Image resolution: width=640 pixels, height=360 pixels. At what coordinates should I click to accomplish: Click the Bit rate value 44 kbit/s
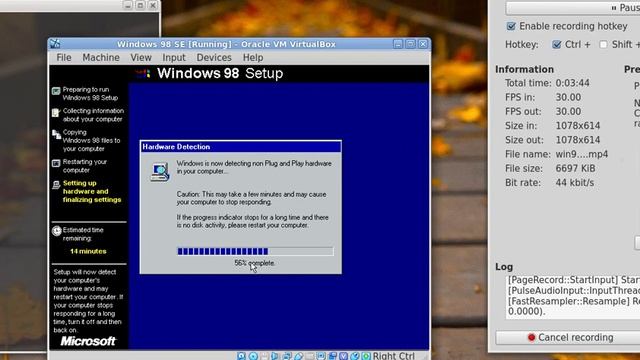tap(575, 183)
